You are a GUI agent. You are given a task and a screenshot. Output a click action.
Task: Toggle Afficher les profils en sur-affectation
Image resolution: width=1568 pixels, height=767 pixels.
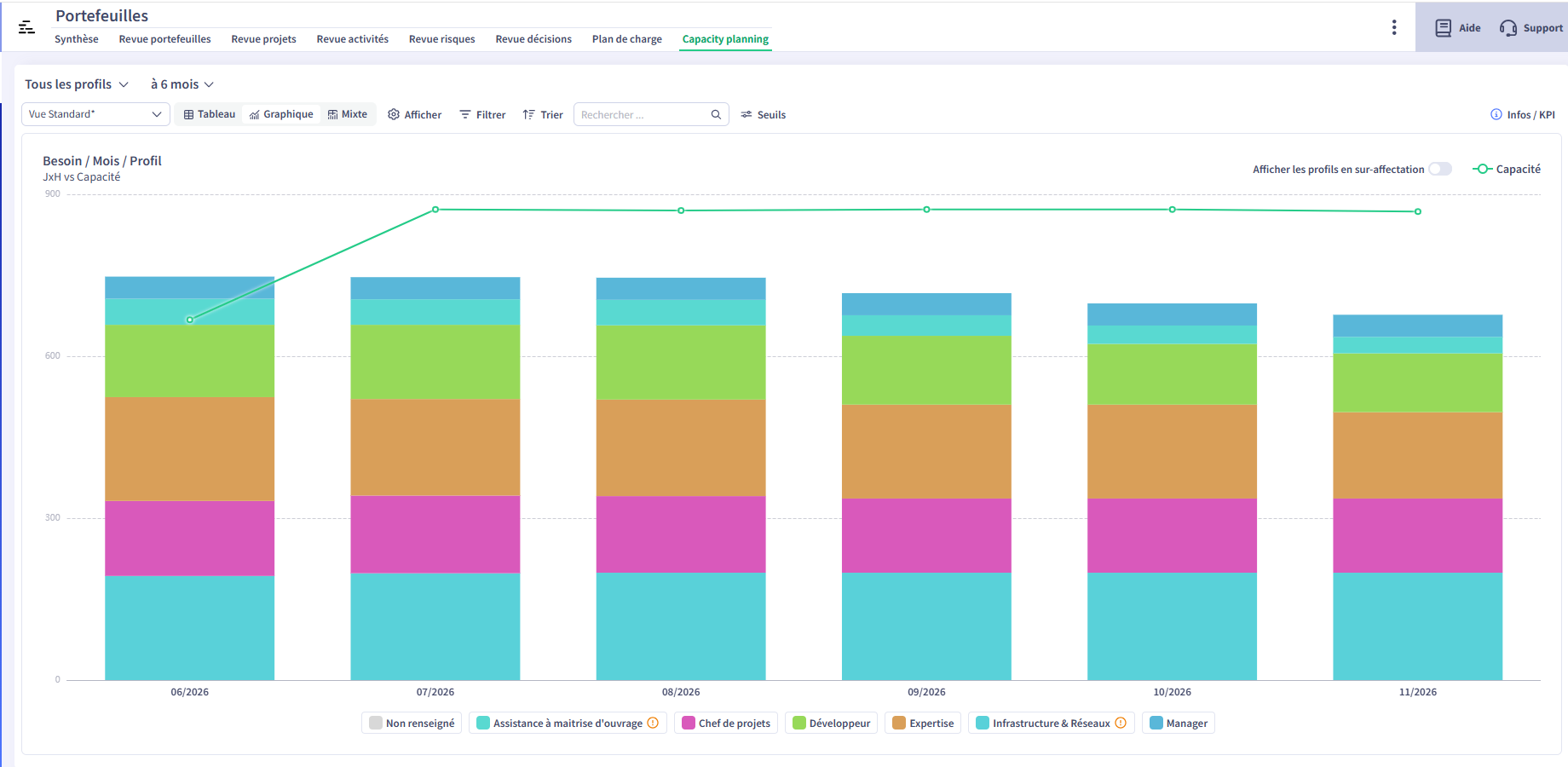pos(1439,169)
